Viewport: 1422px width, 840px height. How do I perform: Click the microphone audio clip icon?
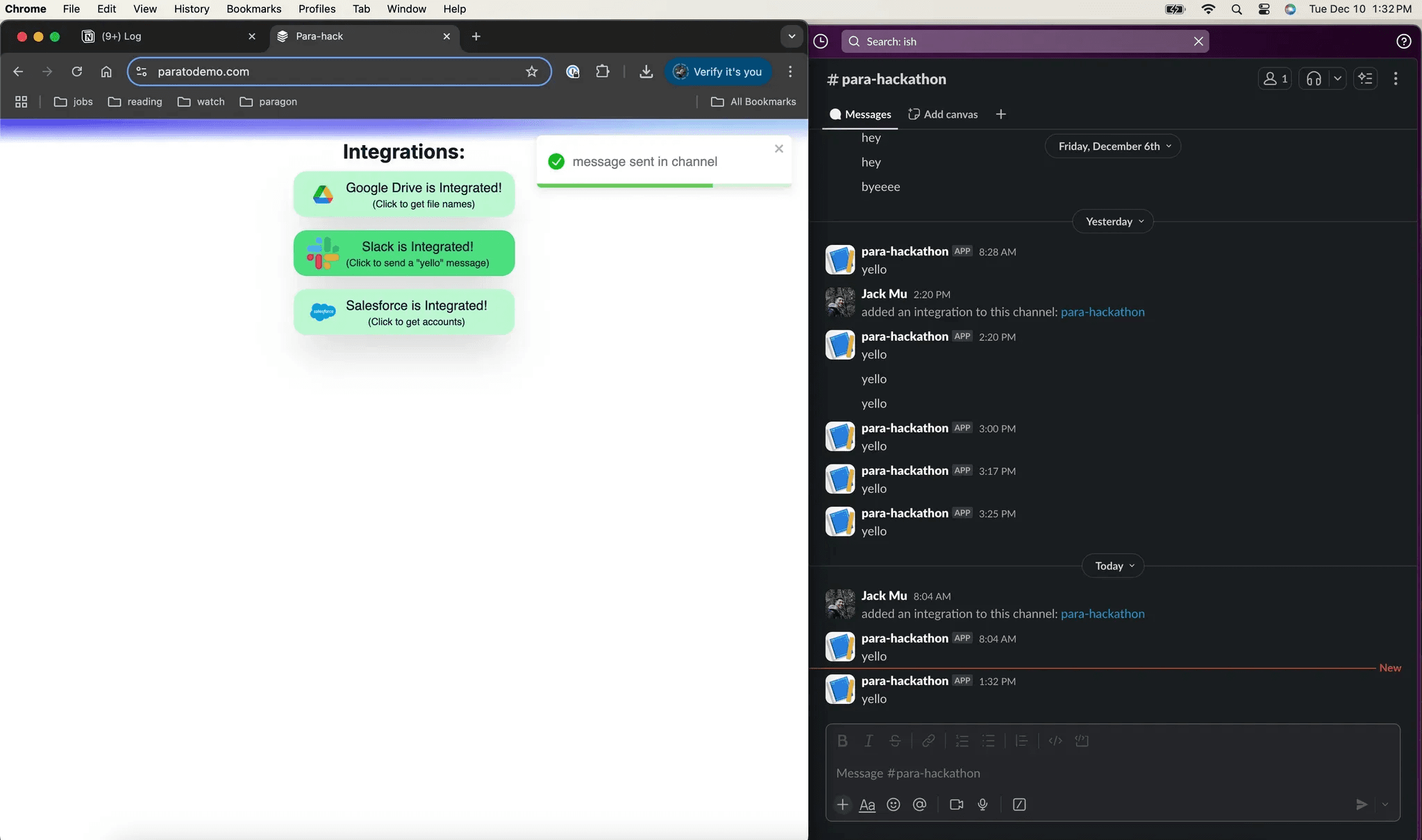pos(982,805)
